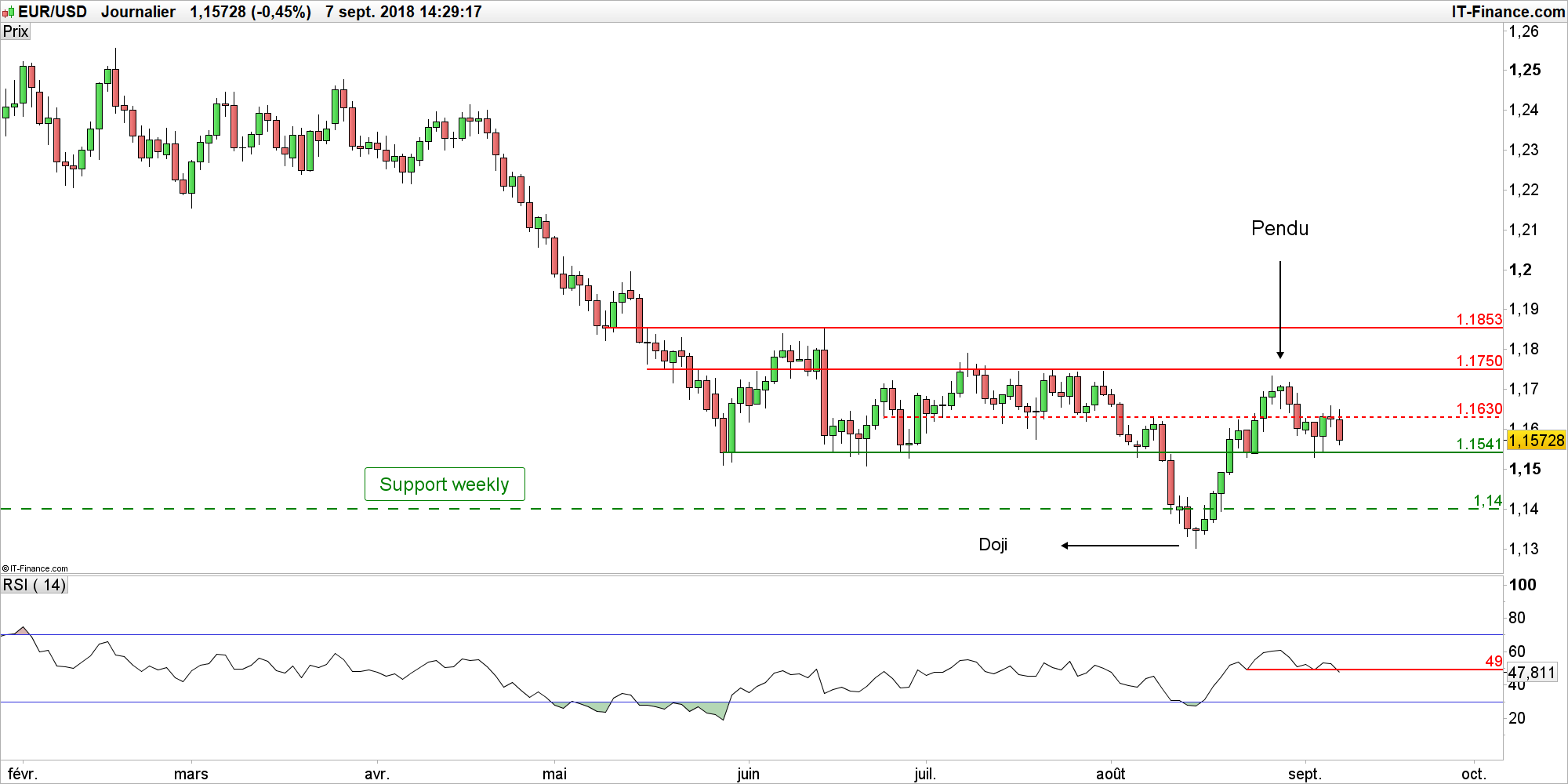Click the 1,23 price axis label
Viewport: 1568px width, 784px height.
1524,150
